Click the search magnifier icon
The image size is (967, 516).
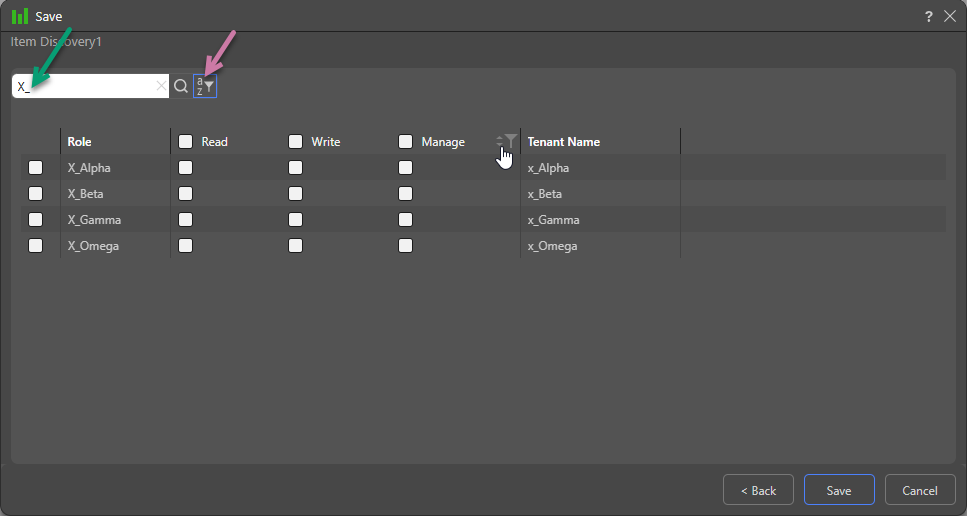(181, 87)
